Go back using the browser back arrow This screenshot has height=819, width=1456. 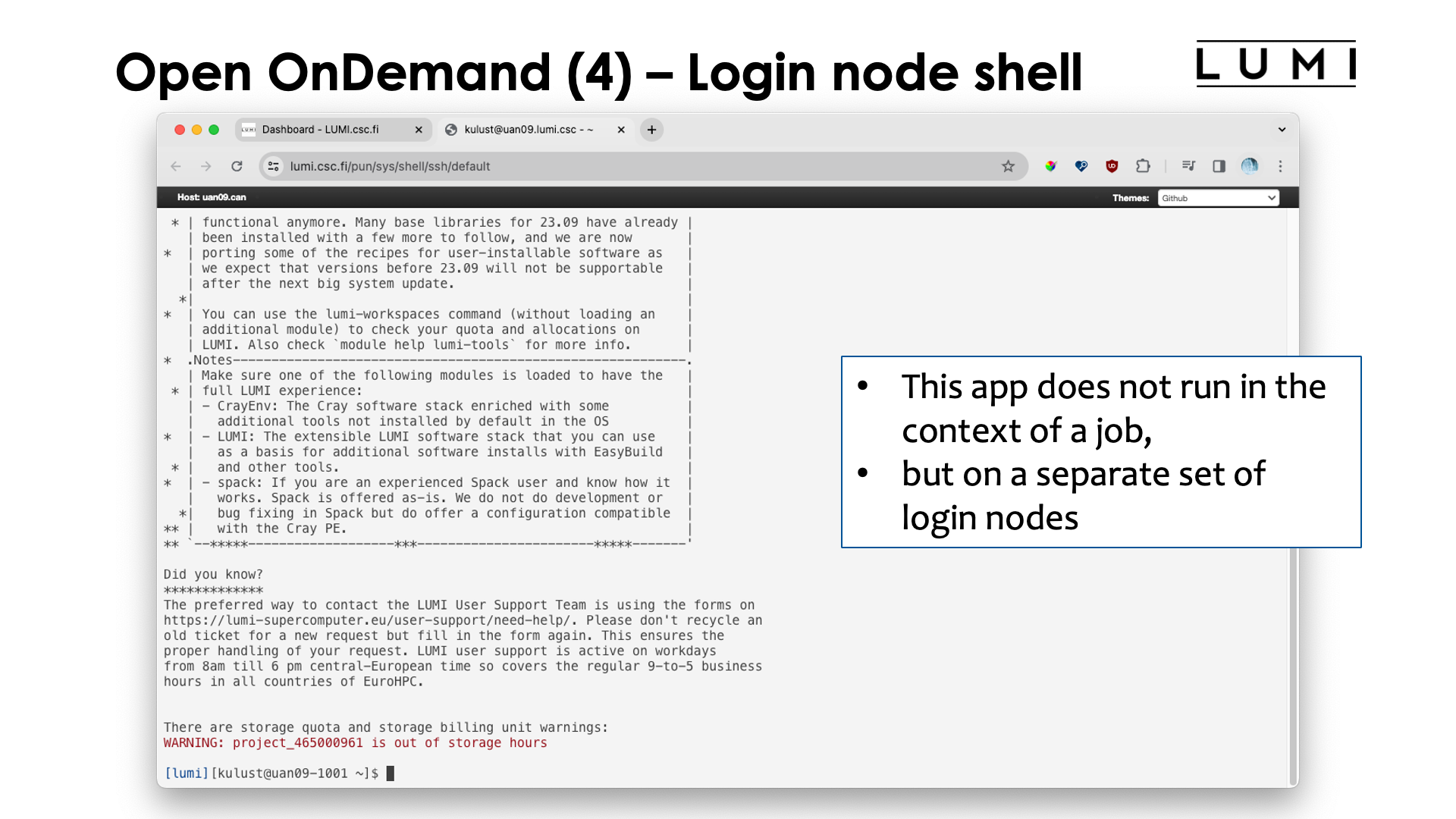(176, 166)
